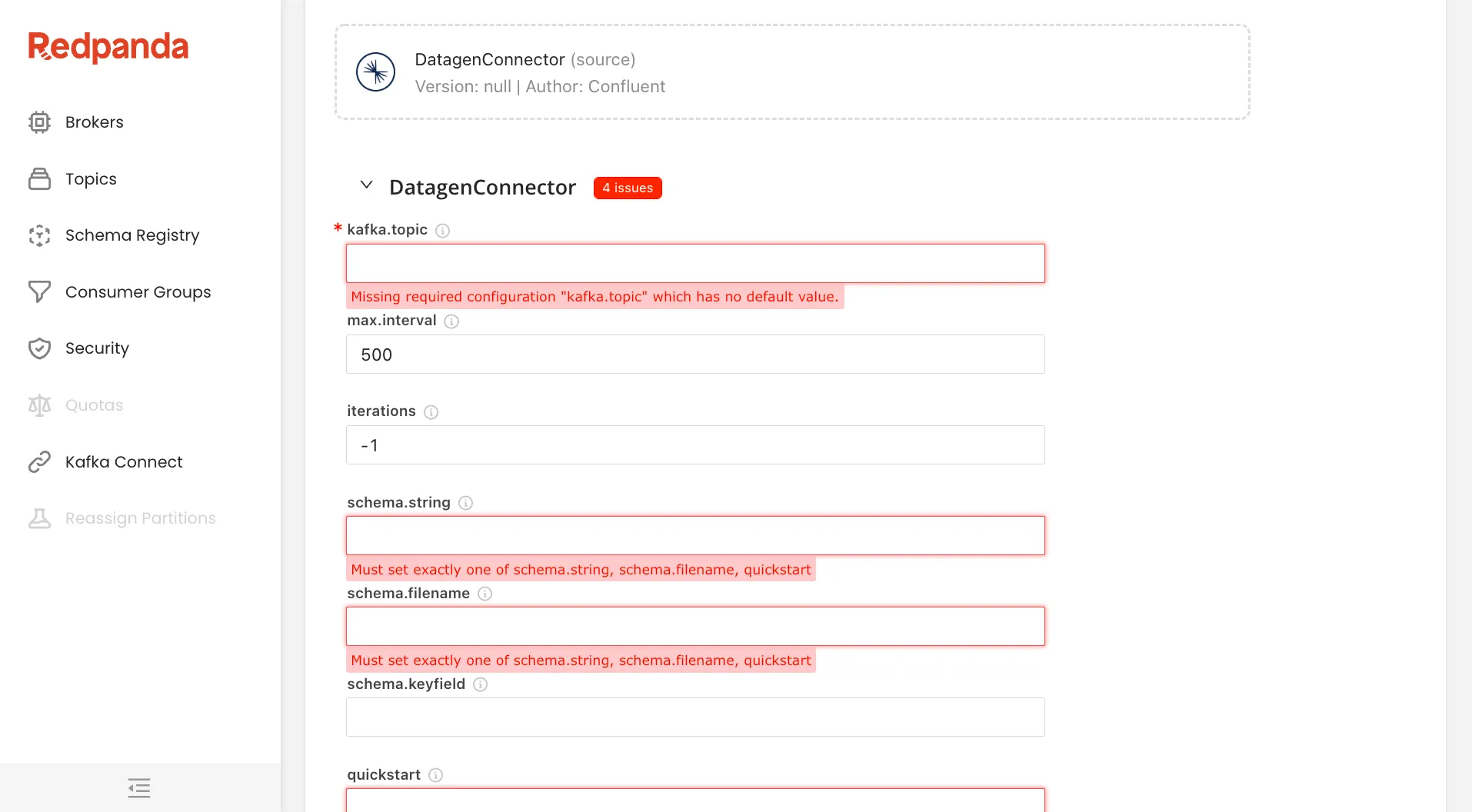1472x812 pixels.
Task: Click the Schema Registry sidebar icon
Action: pyautogui.click(x=38, y=235)
